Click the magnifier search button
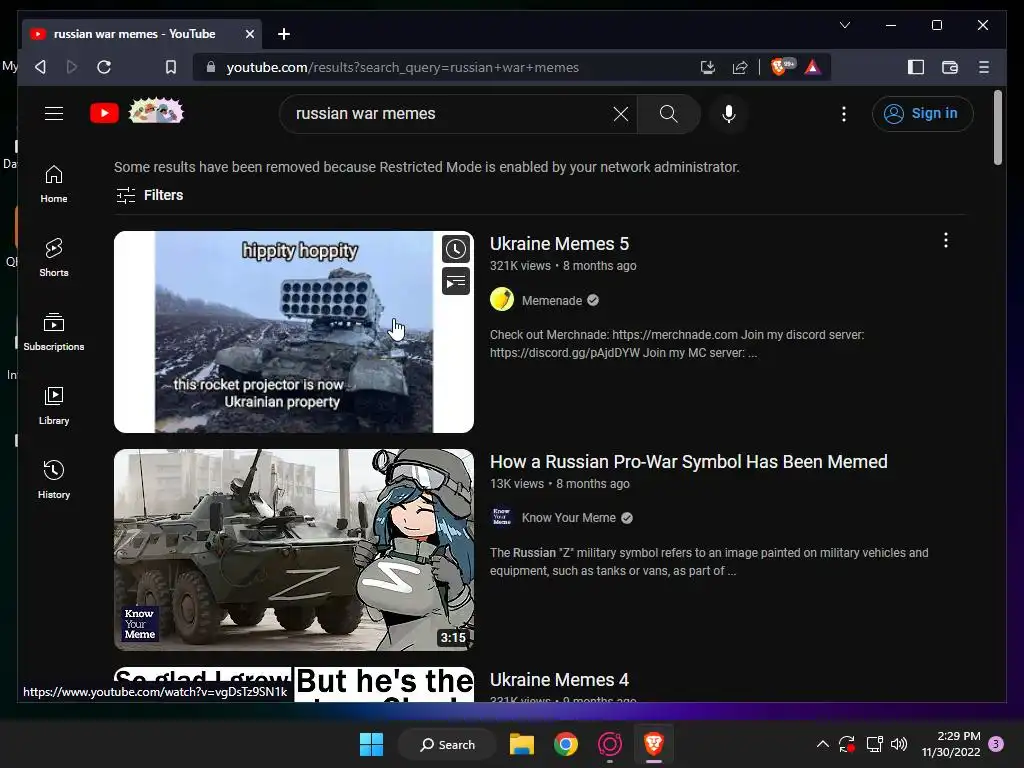Image resolution: width=1024 pixels, height=768 pixels. pos(668,114)
